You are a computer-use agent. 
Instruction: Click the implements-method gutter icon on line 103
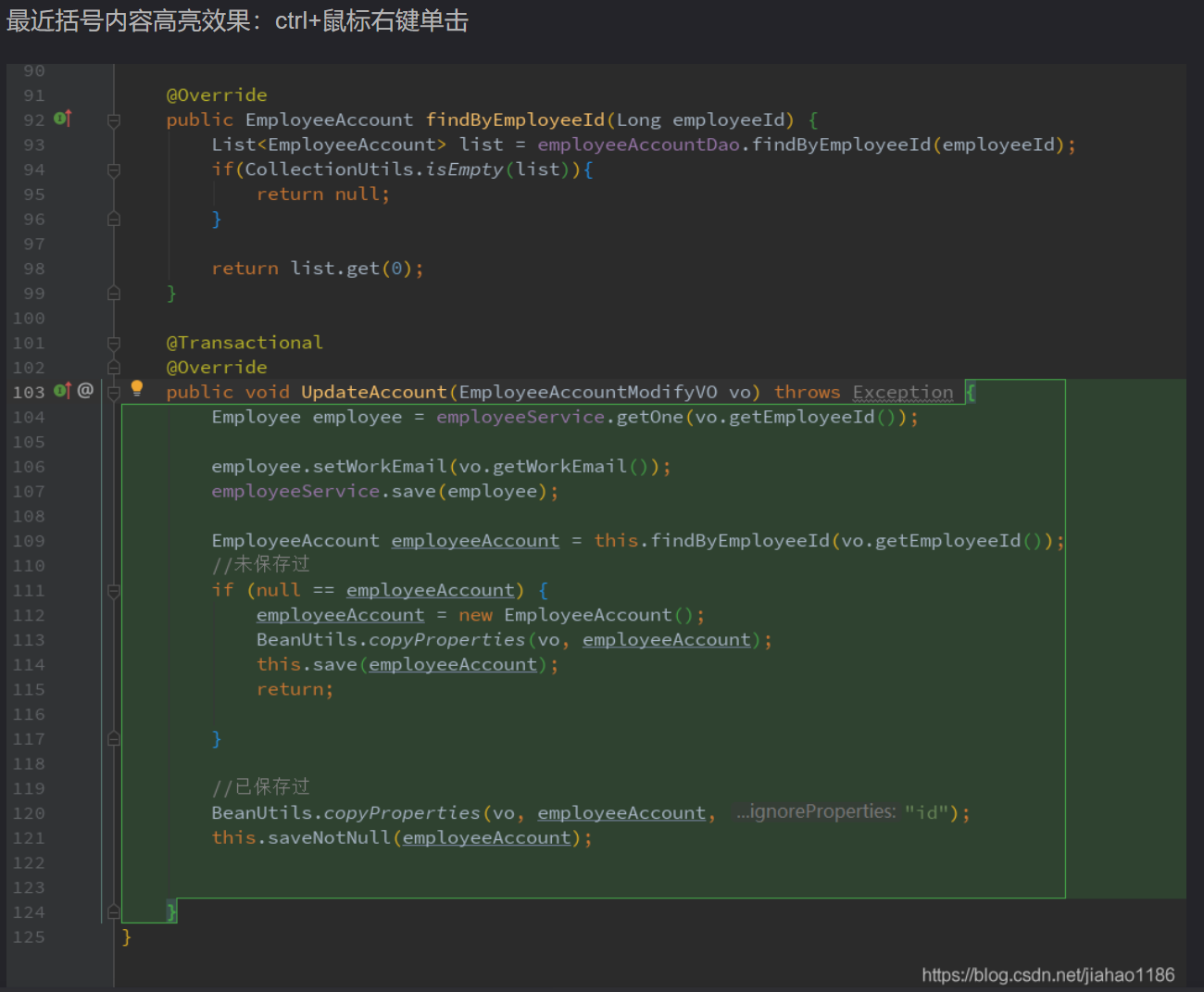click(x=62, y=391)
